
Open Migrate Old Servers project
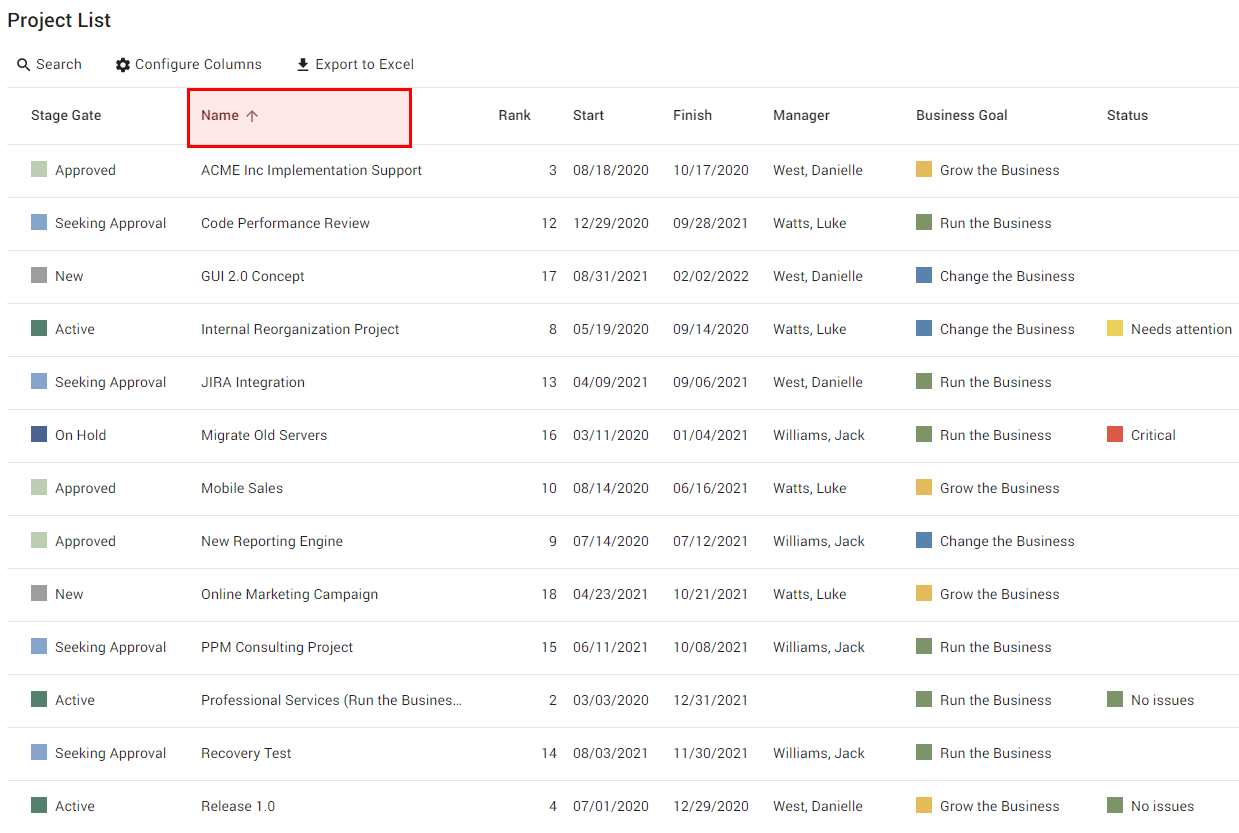(264, 436)
